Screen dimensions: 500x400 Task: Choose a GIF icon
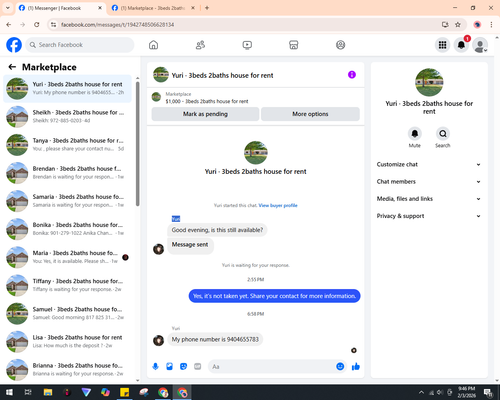coord(198,367)
